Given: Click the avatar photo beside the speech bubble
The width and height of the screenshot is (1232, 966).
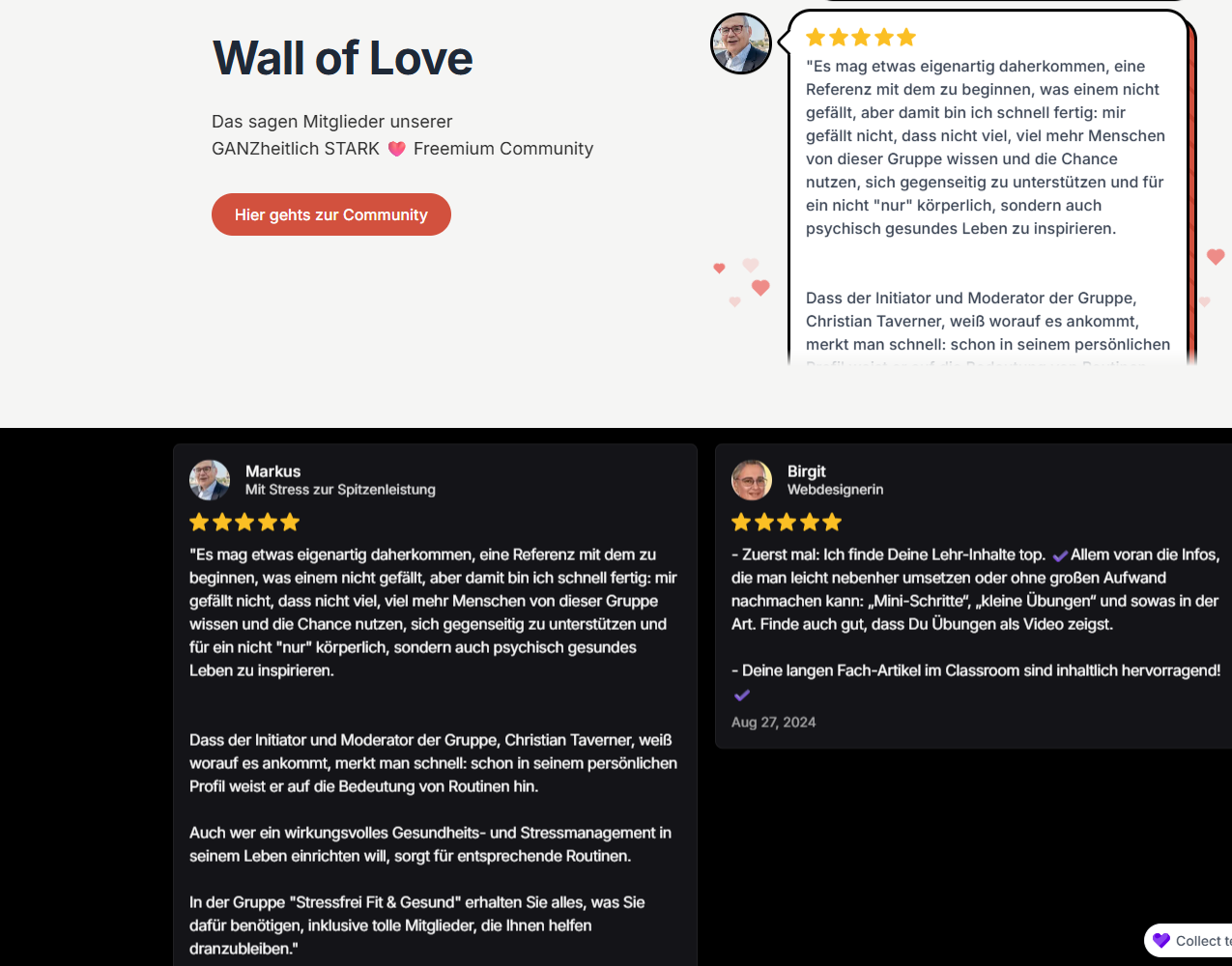Looking at the screenshot, I should point(741,43).
